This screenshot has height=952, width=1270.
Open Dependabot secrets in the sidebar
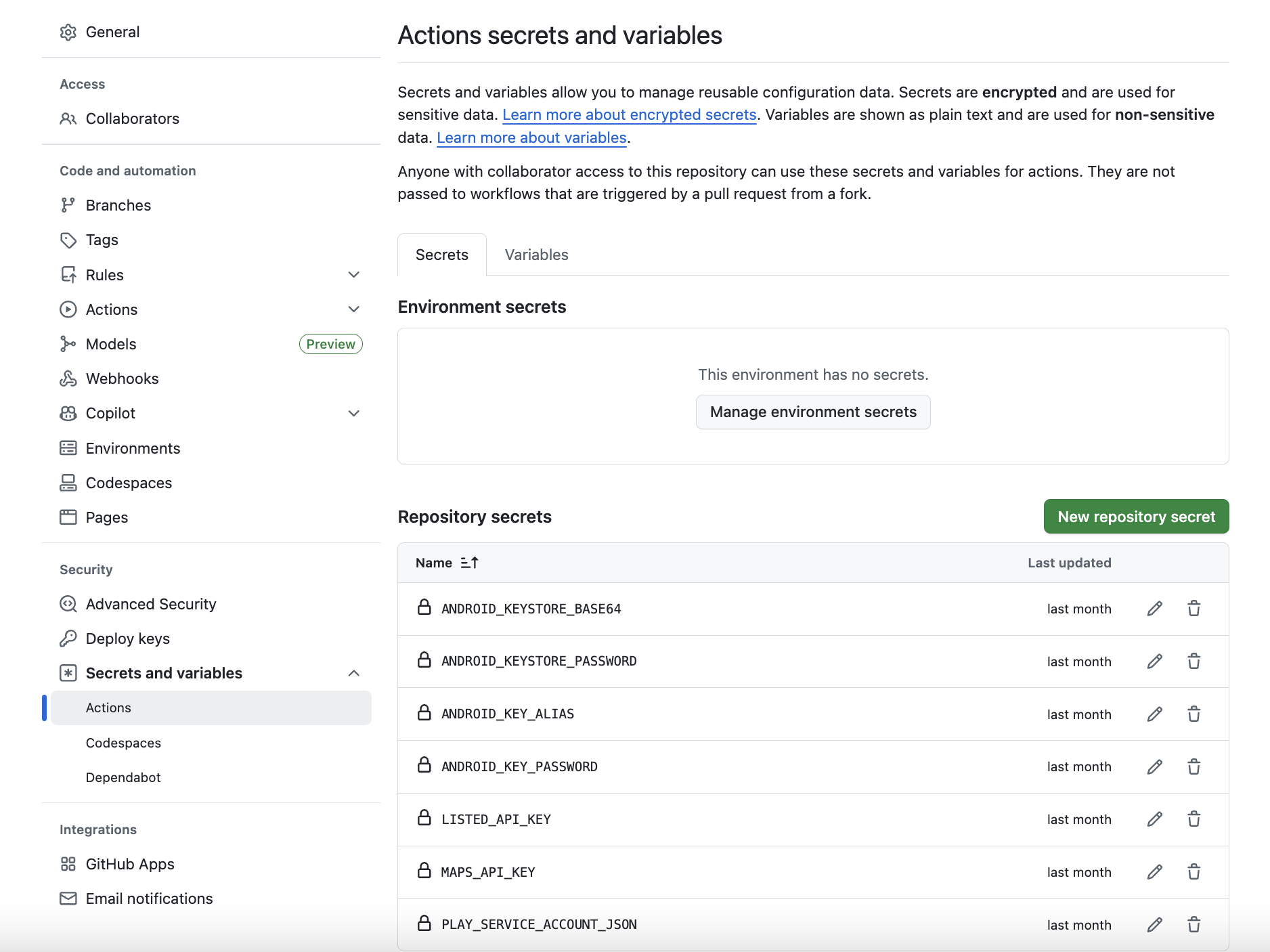click(x=123, y=777)
